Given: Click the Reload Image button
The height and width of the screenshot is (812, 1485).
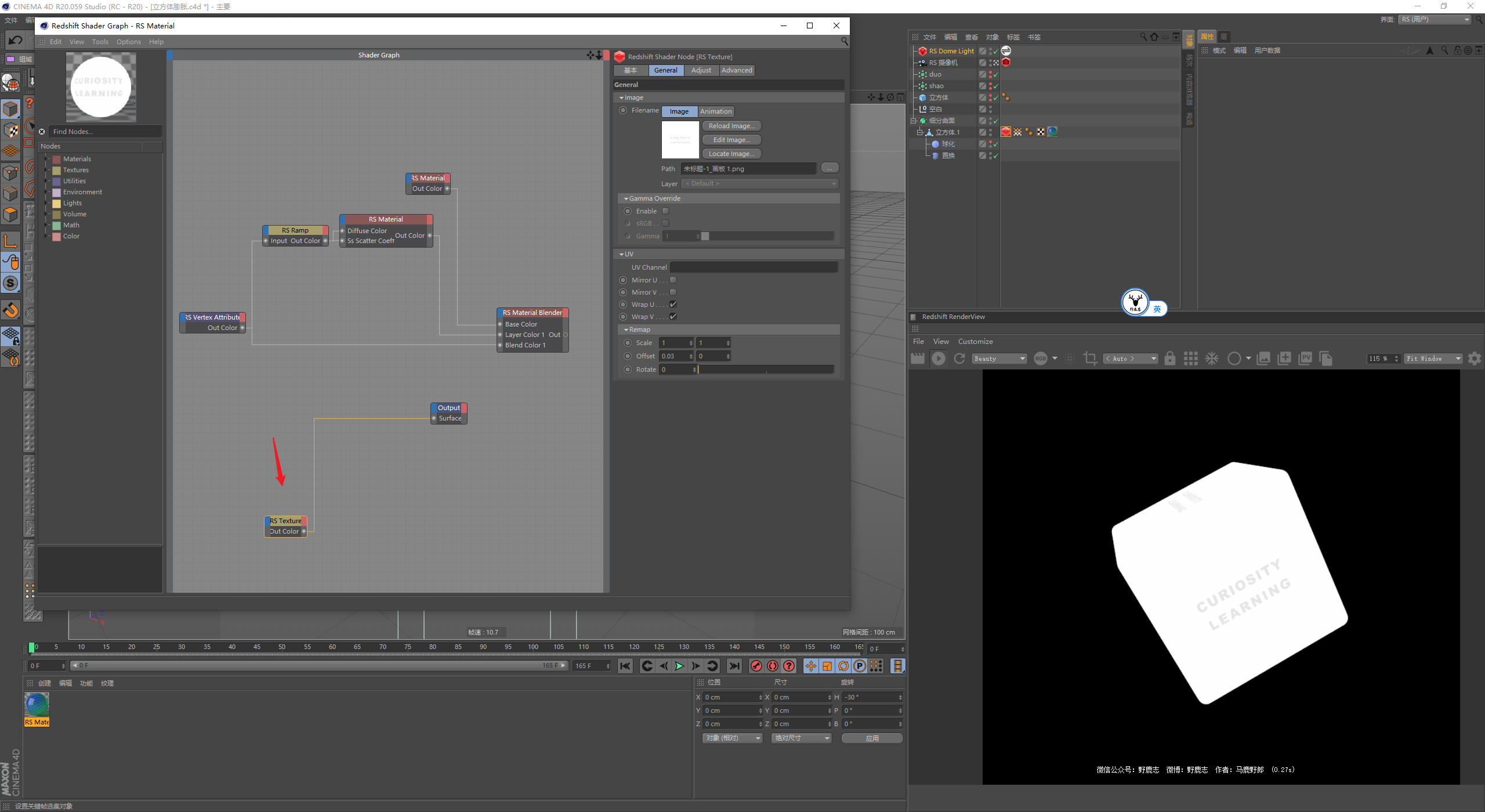Looking at the screenshot, I should pos(731,126).
